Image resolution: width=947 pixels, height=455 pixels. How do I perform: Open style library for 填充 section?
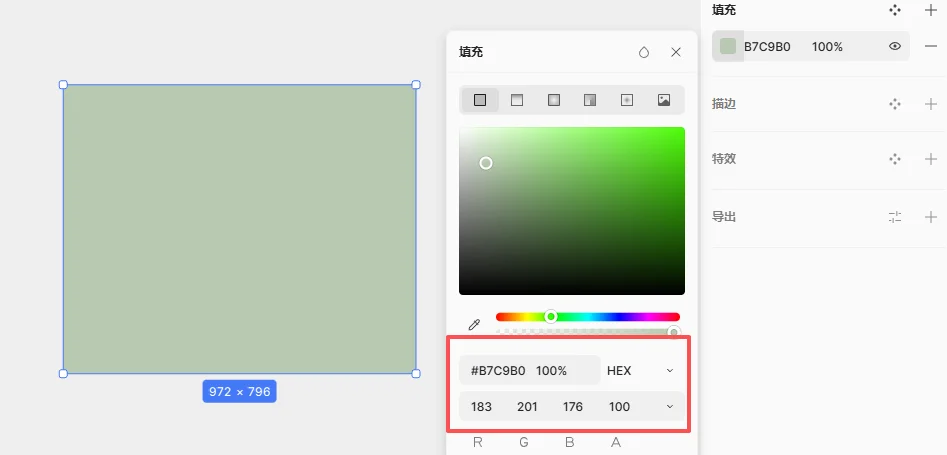895,10
